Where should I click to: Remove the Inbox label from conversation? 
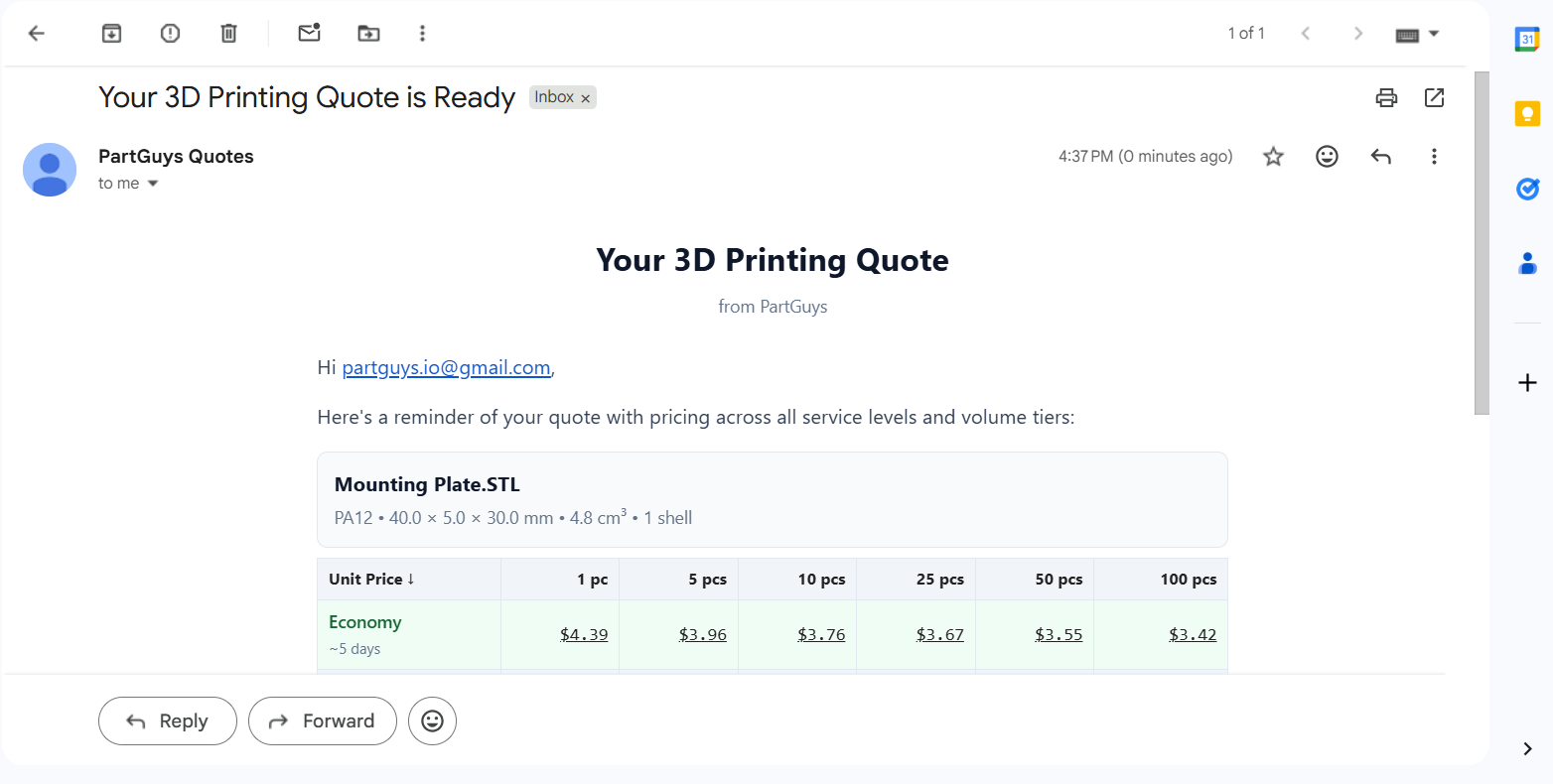(x=586, y=98)
